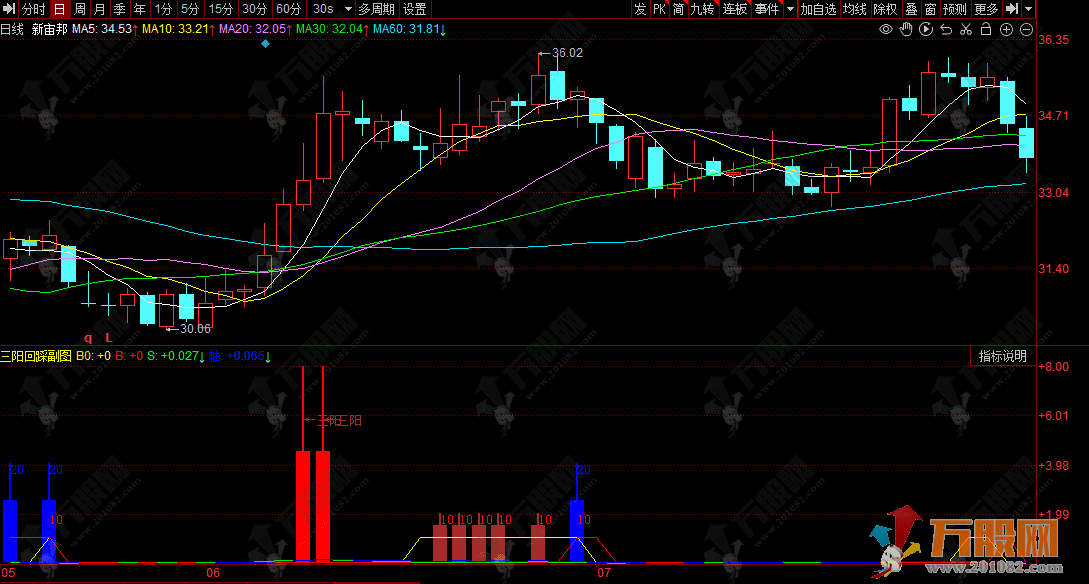The image size is (1089, 584).
Task: Click the MA5 white legend label
Action: [x=102, y=29]
